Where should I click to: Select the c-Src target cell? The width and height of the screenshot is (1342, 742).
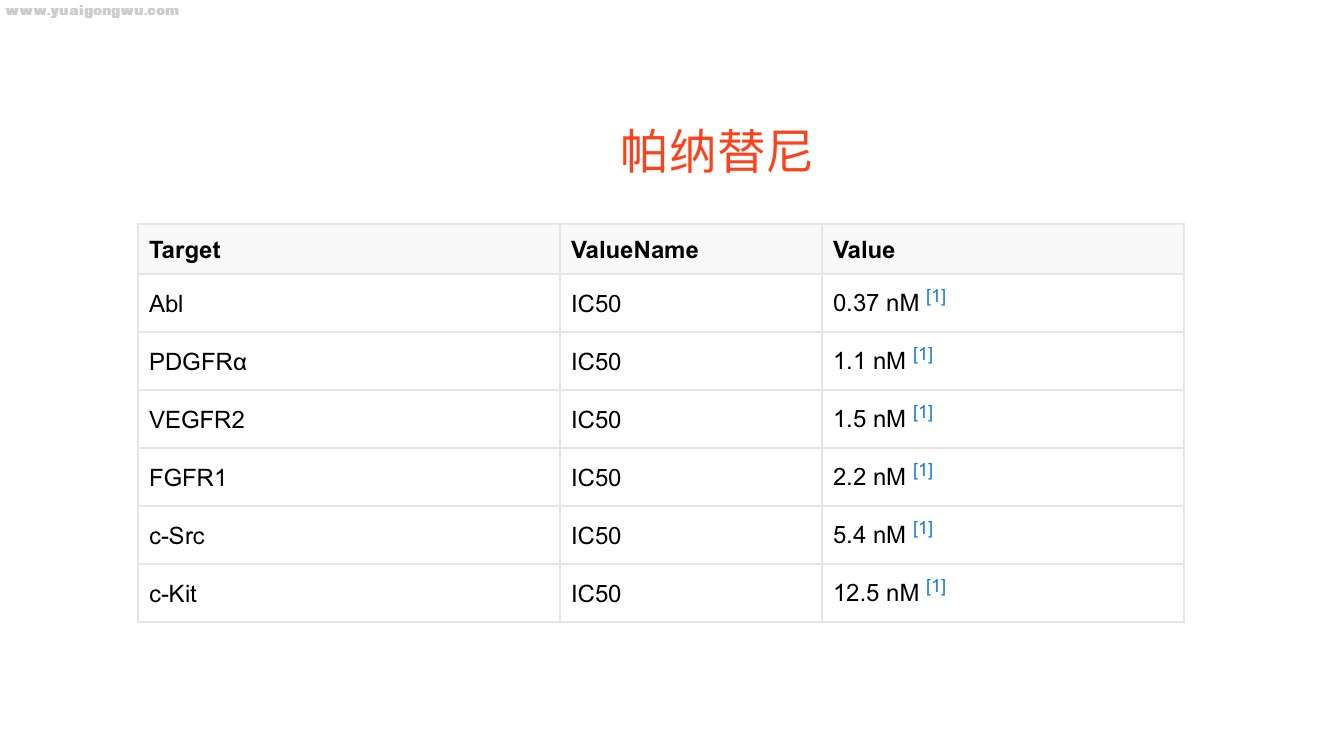click(x=177, y=536)
